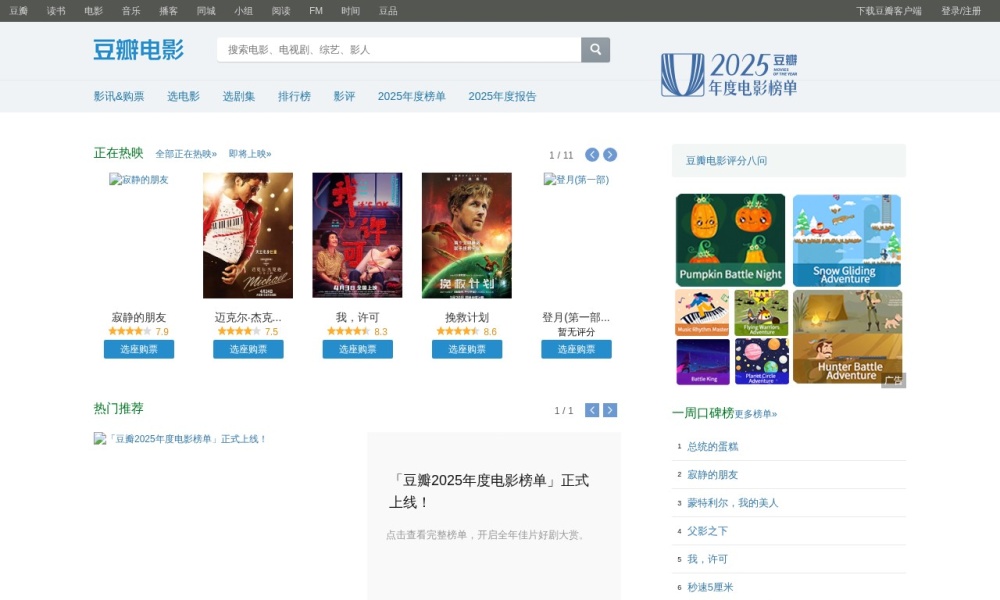Click 选座购票 under 寂静的朋友

138,349
